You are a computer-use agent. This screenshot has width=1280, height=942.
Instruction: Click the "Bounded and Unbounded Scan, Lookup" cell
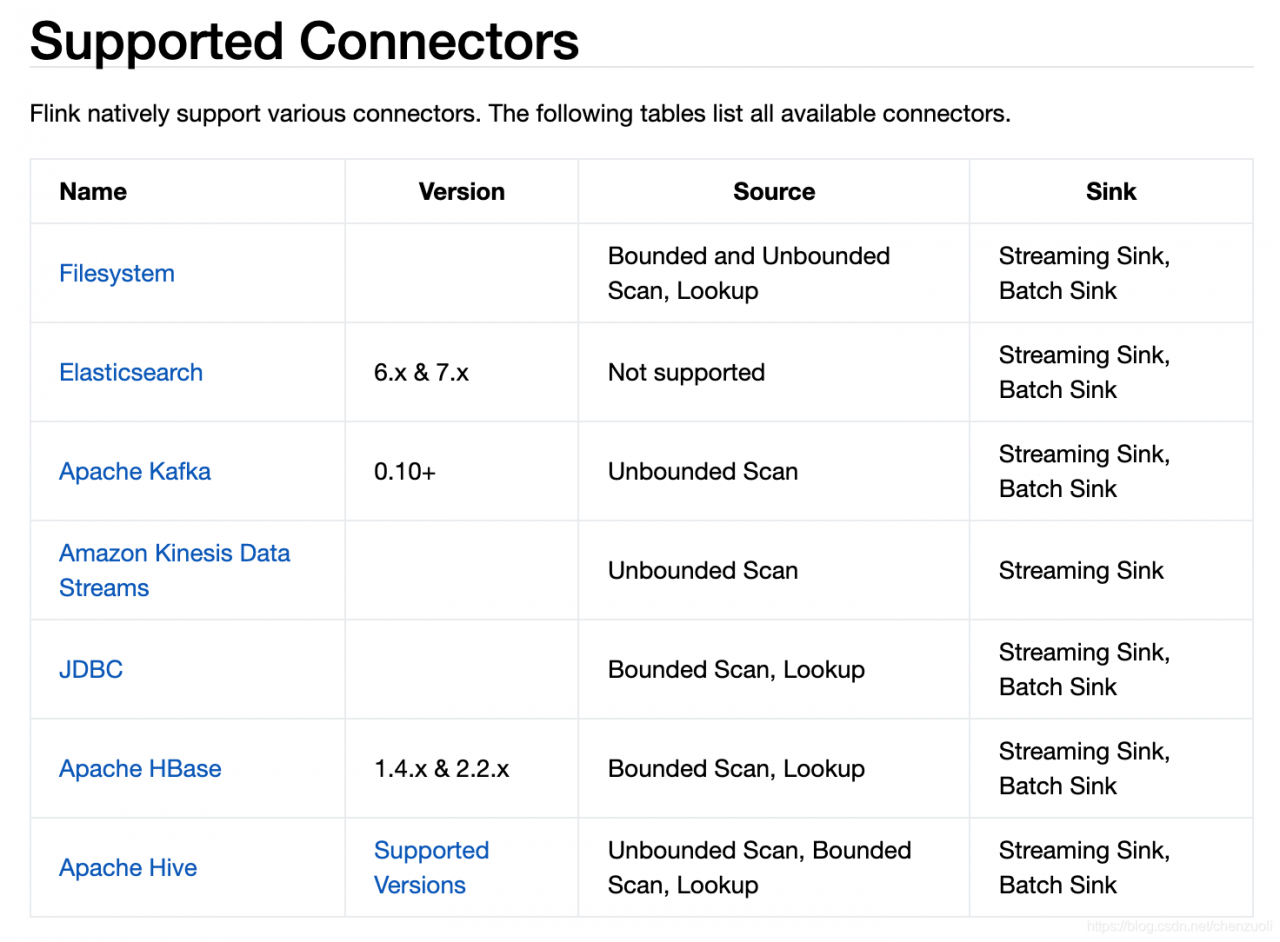coord(748,273)
